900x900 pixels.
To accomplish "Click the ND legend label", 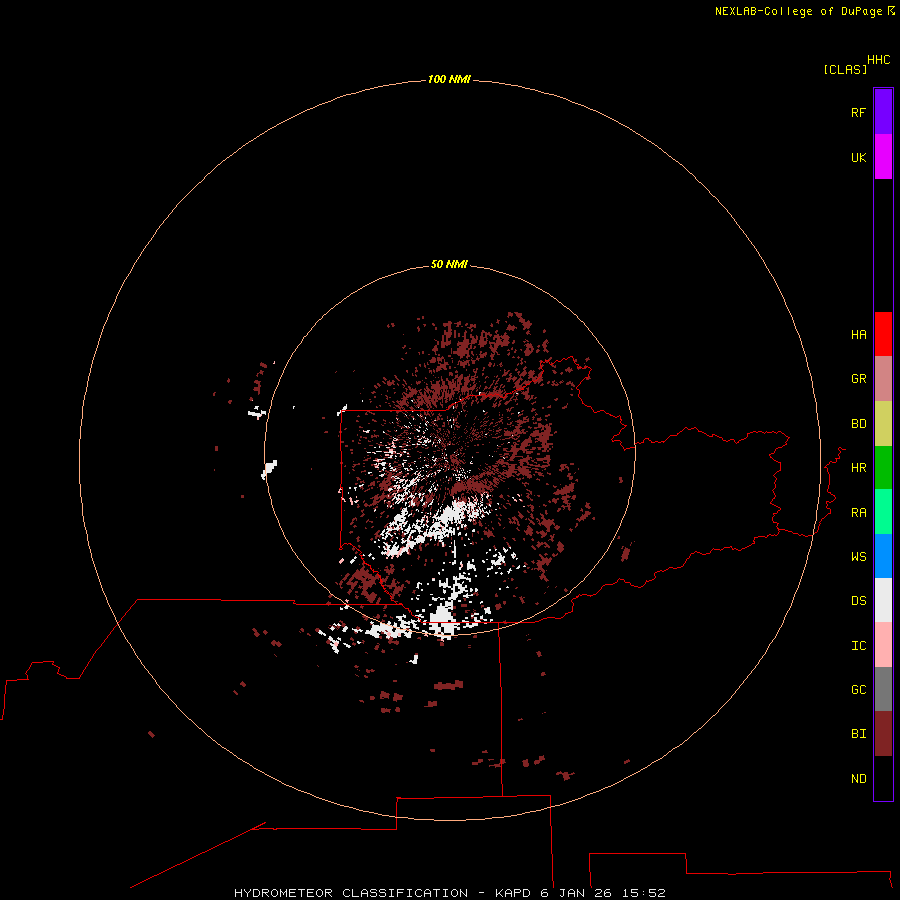I will point(858,779).
